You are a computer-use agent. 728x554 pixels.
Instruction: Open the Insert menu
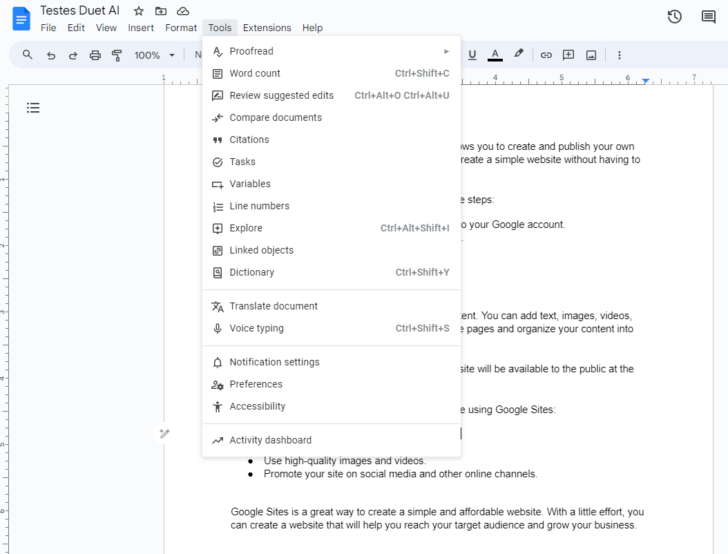pos(141,28)
